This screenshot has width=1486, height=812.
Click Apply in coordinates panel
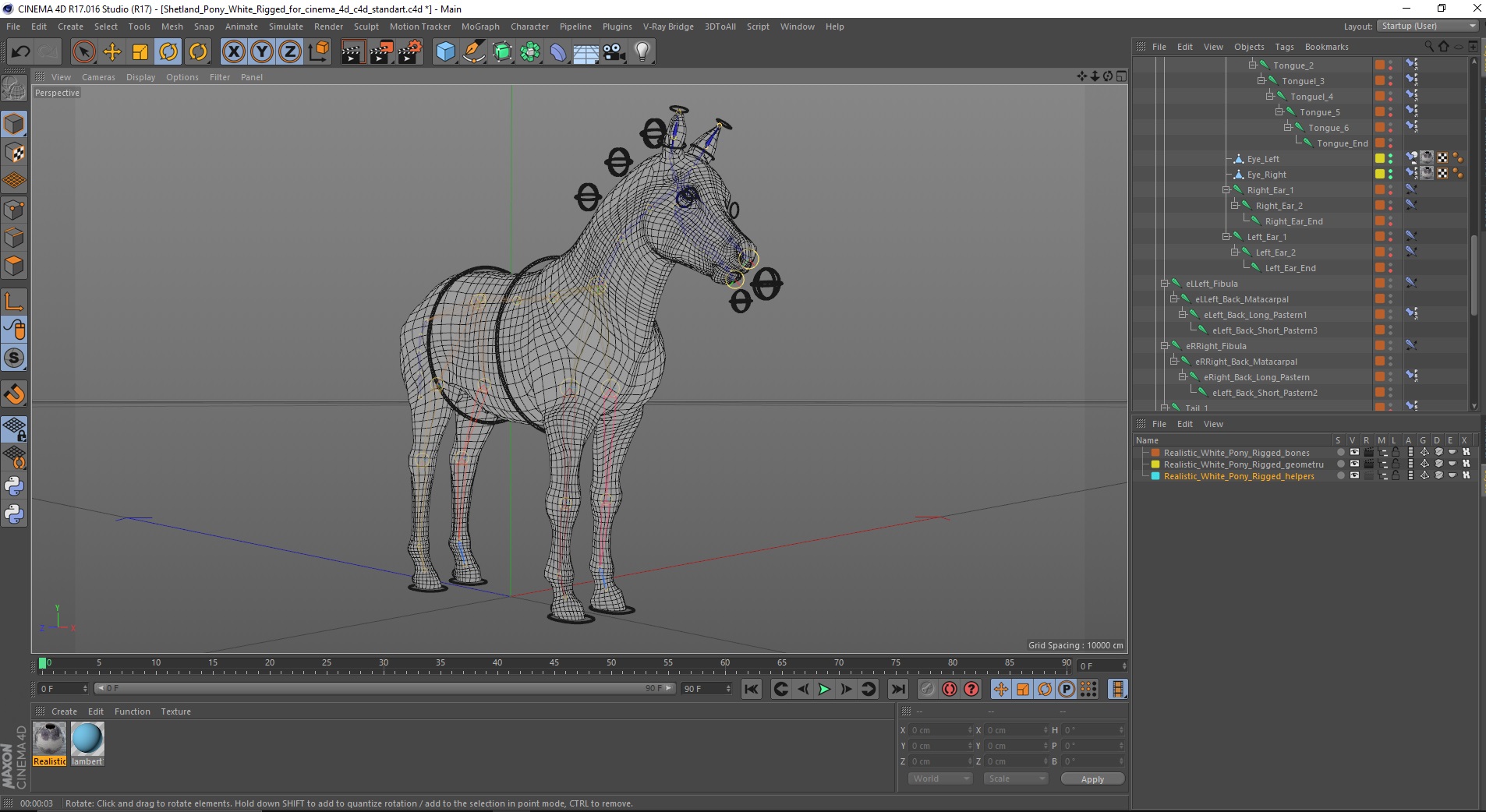click(x=1092, y=778)
